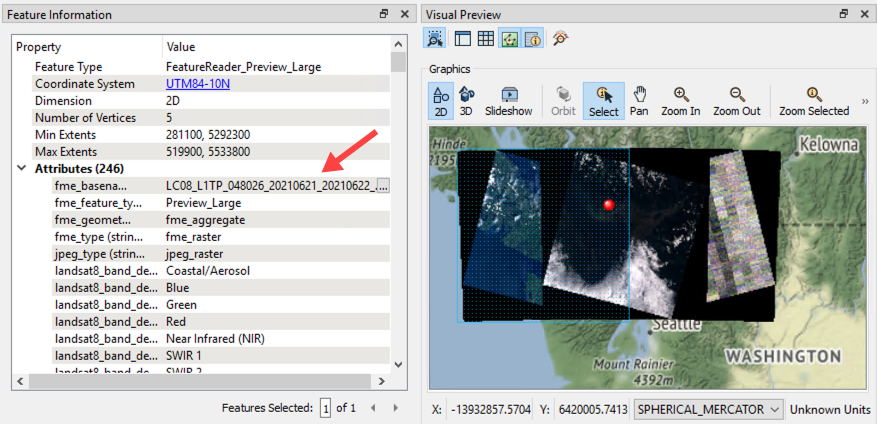Click the colorful striped raster in map
The image size is (877, 424).
(x=738, y=227)
